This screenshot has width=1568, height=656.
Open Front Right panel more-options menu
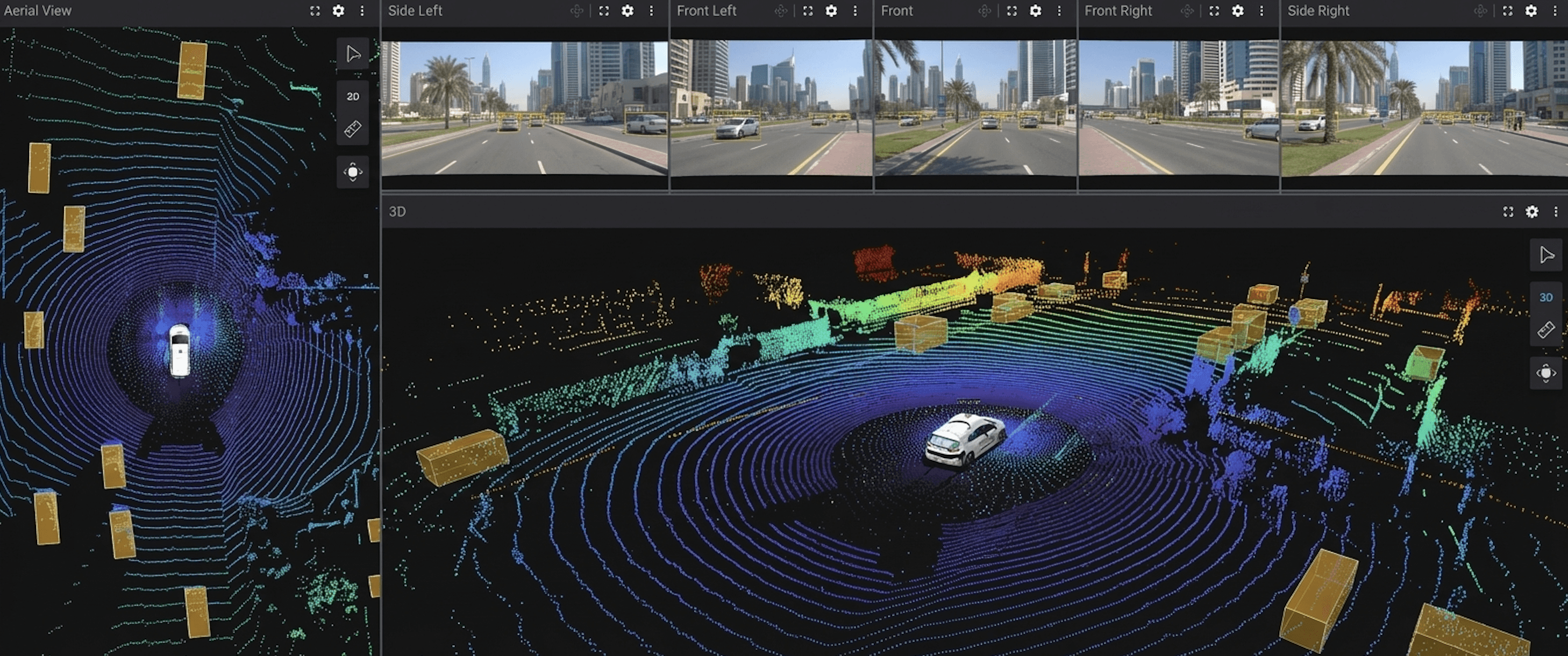(x=1262, y=11)
